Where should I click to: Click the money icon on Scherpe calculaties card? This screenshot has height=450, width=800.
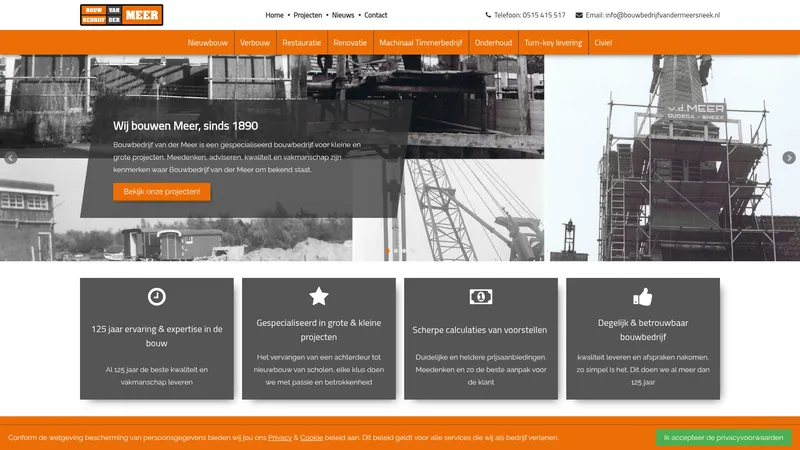[x=481, y=296]
